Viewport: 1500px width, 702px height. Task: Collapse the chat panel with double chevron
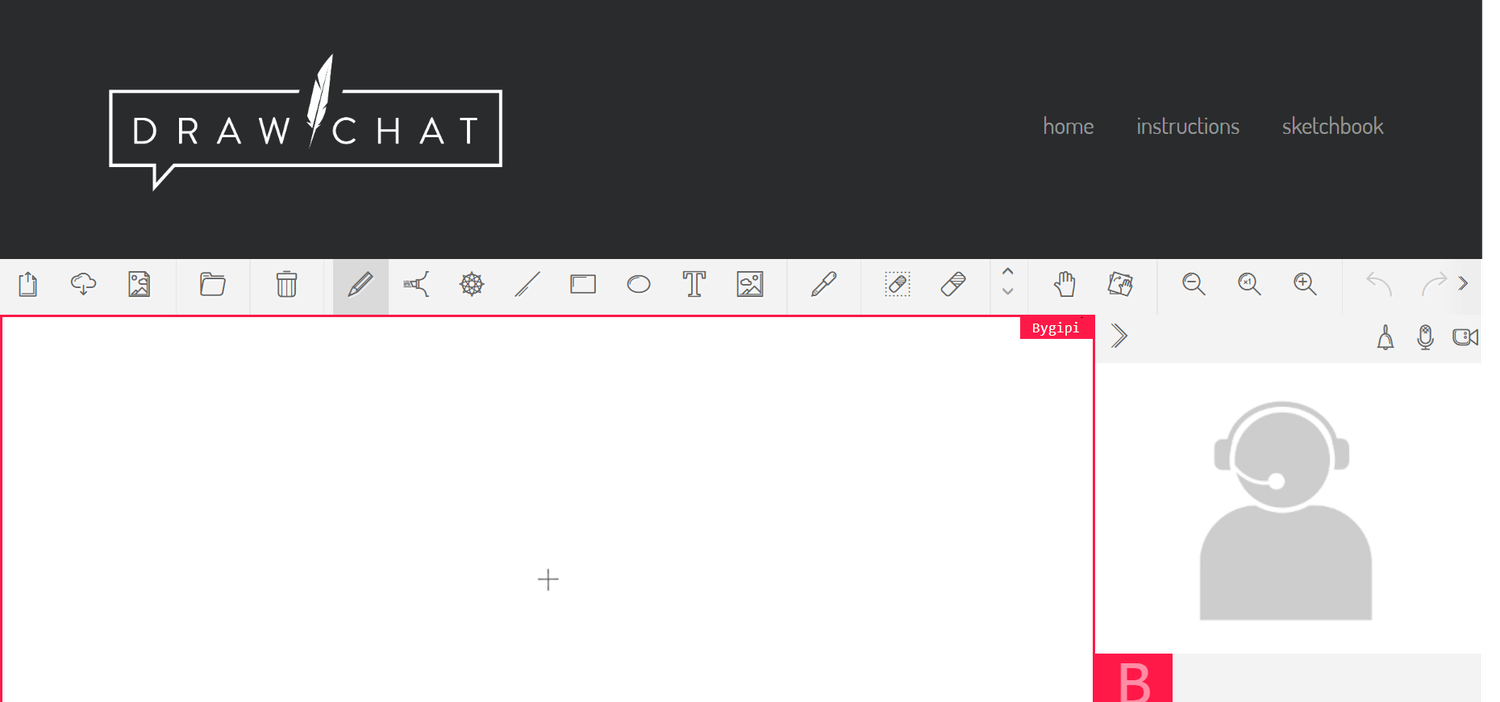click(1119, 336)
